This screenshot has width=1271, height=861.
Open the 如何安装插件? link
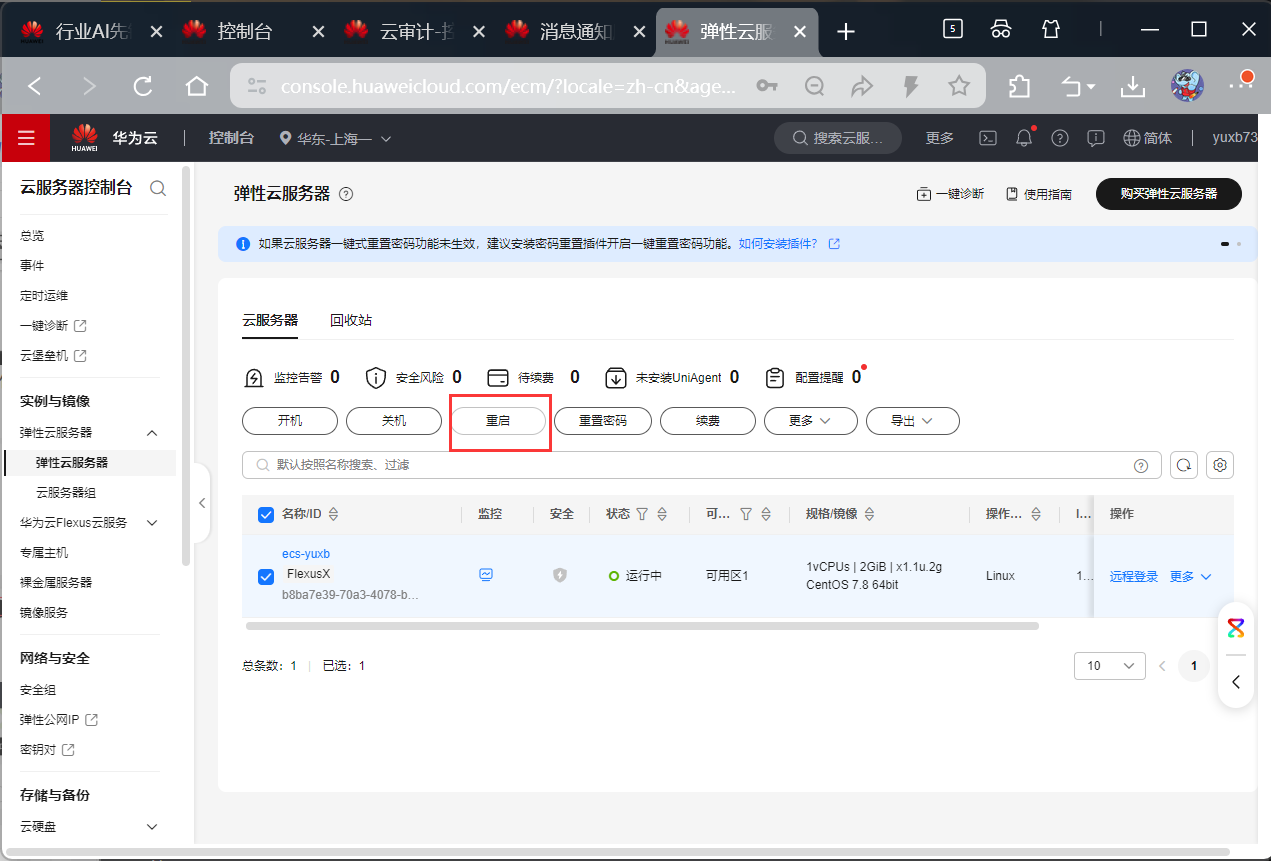coord(778,244)
